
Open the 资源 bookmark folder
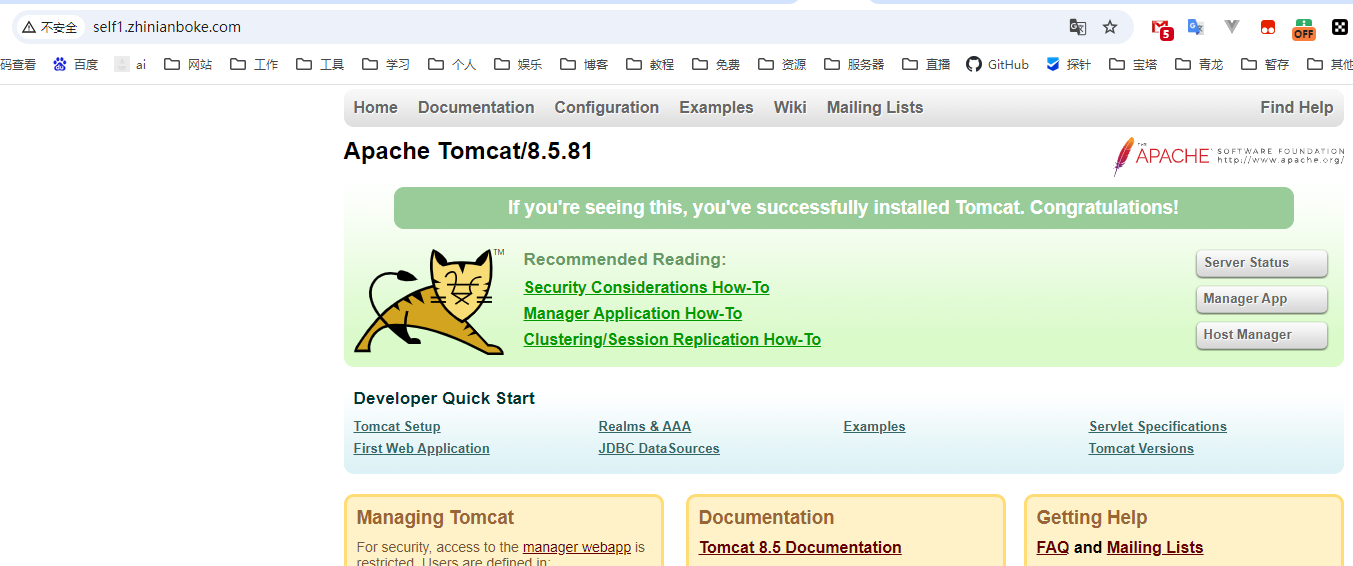point(782,64)
